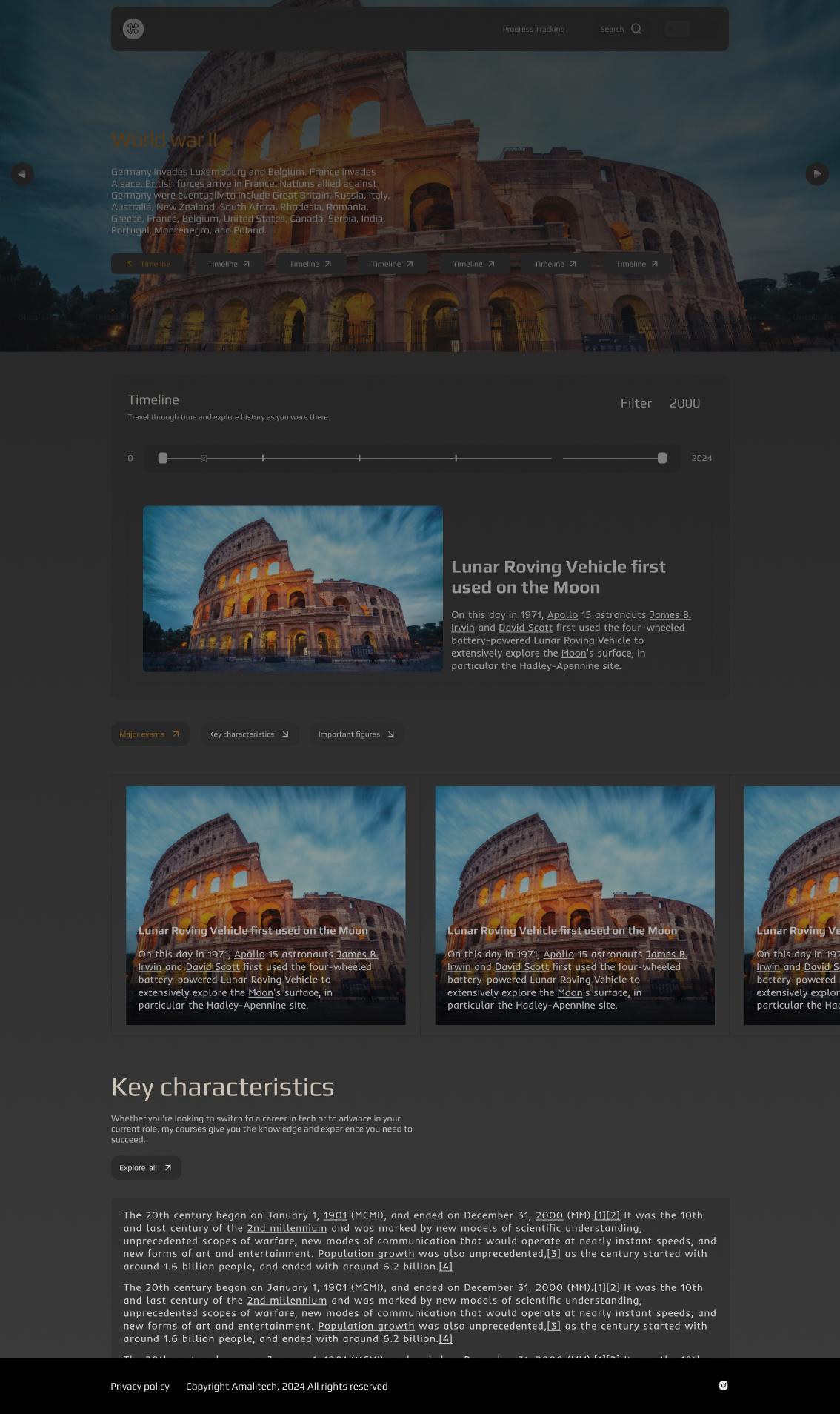The image size is (840, 1414).
Task: Click arrow icon in Explore all button
Action: click(x=167, y=1168)
